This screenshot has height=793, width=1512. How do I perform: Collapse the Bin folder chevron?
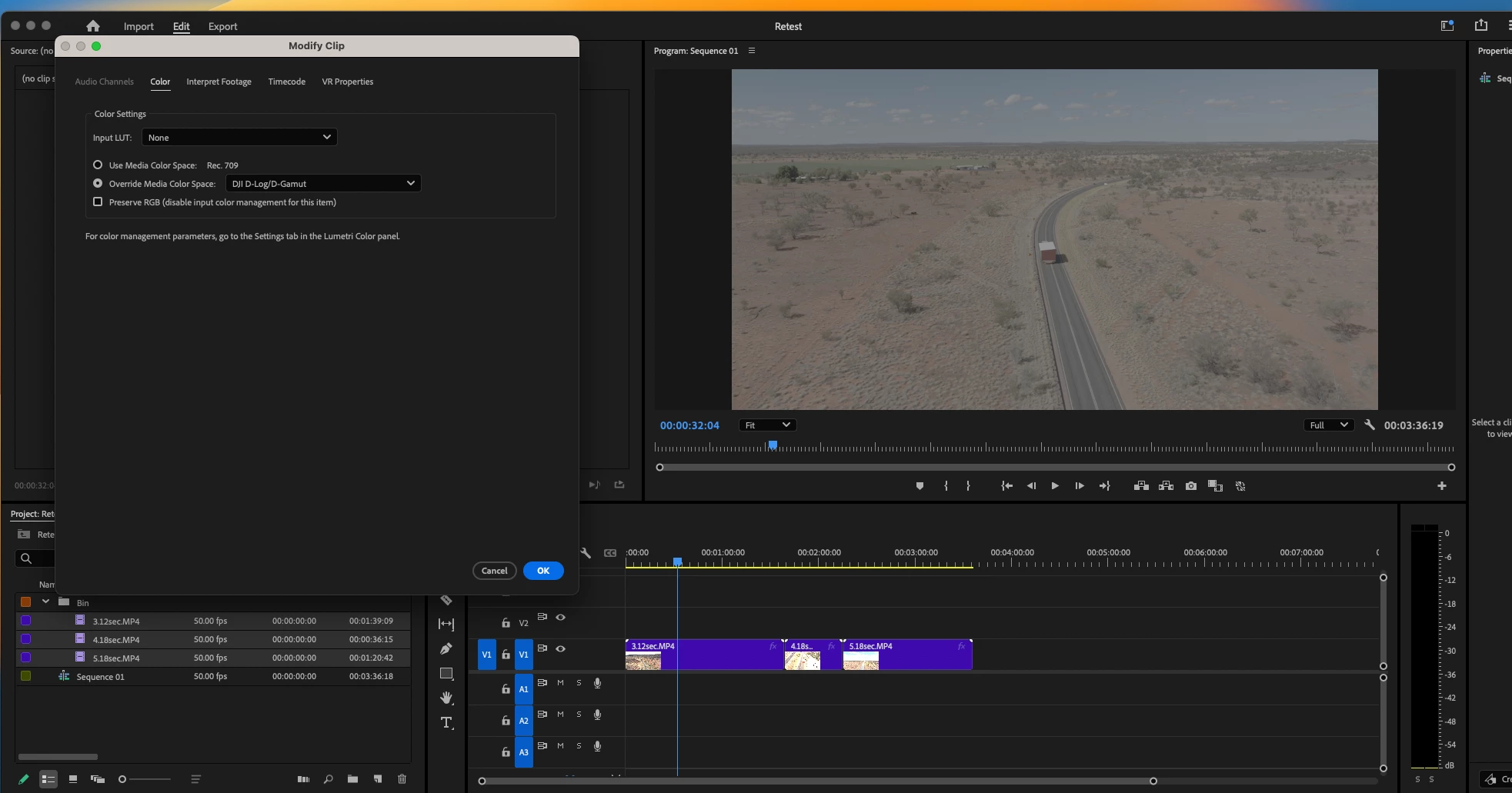pos(45,601)
